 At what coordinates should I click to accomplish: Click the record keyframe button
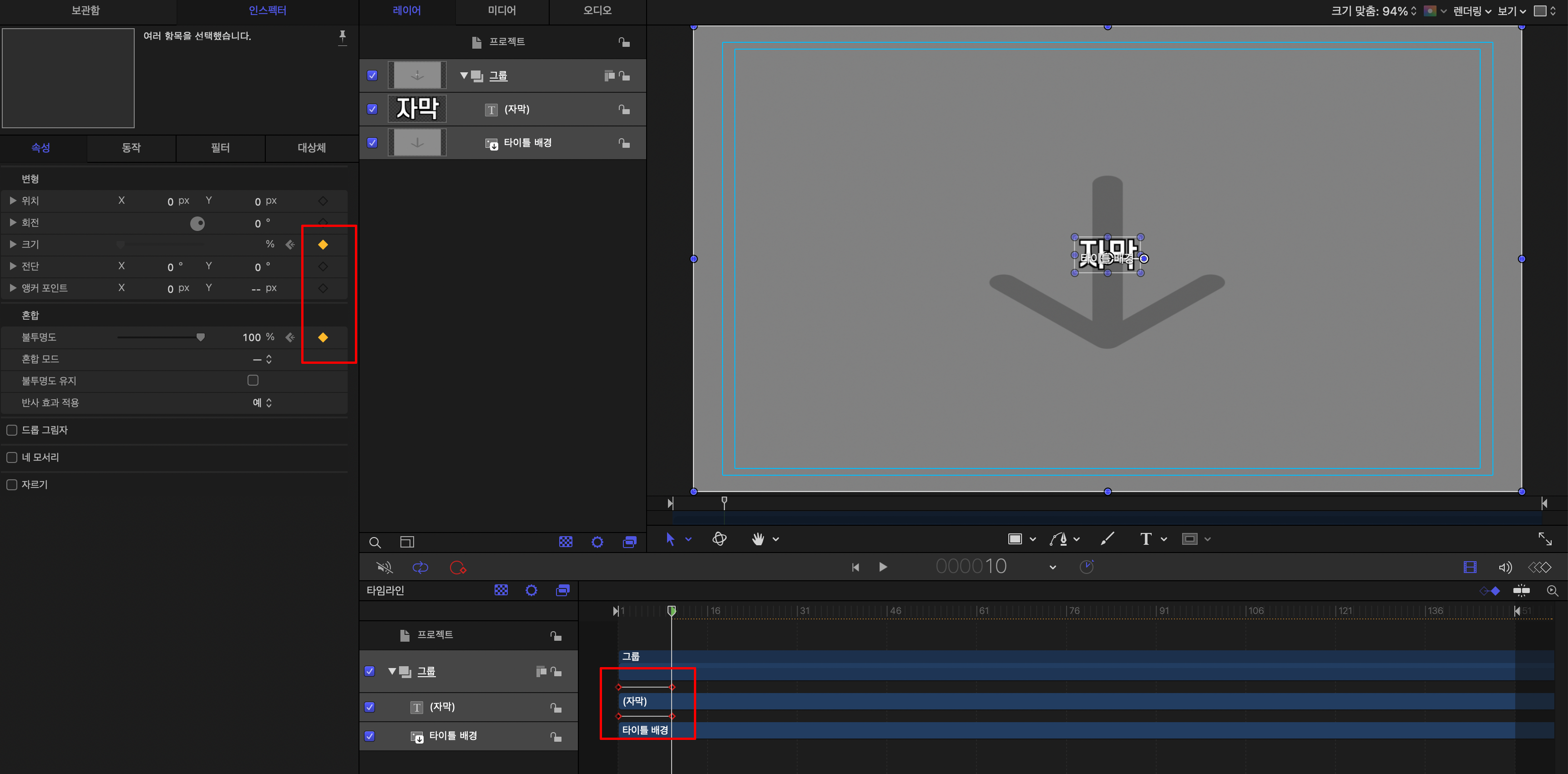tap(457, 568)
